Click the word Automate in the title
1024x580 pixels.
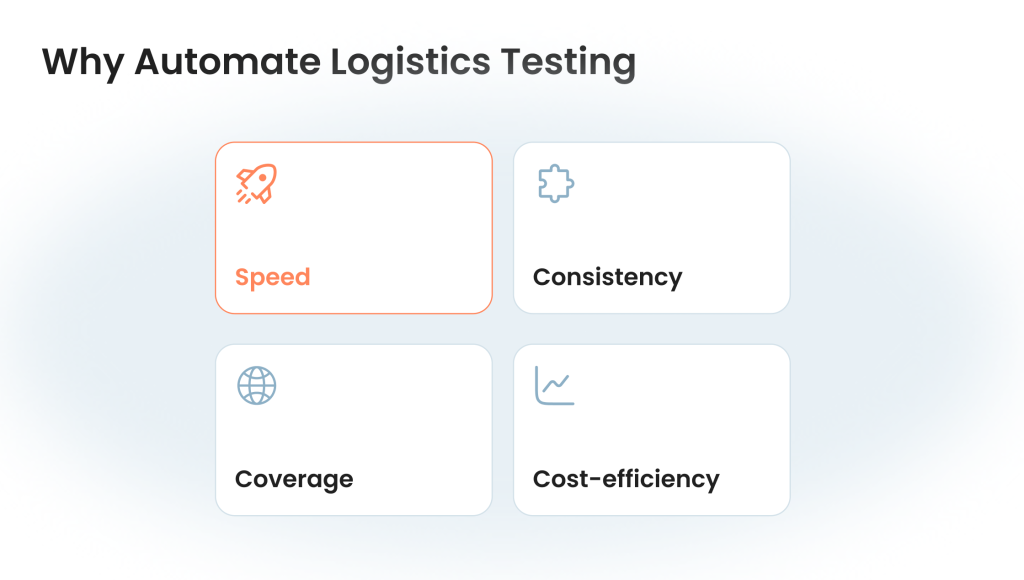point(227,62)
